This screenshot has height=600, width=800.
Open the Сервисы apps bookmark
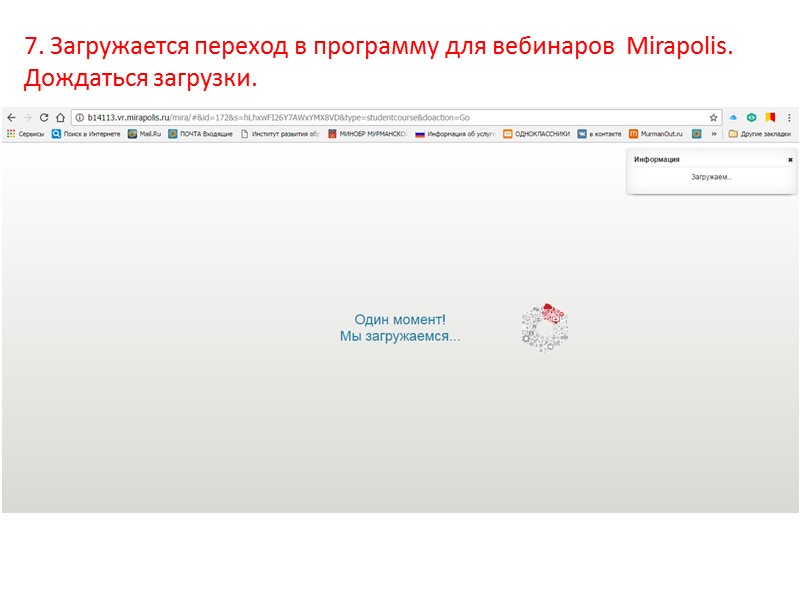(26, 134)
